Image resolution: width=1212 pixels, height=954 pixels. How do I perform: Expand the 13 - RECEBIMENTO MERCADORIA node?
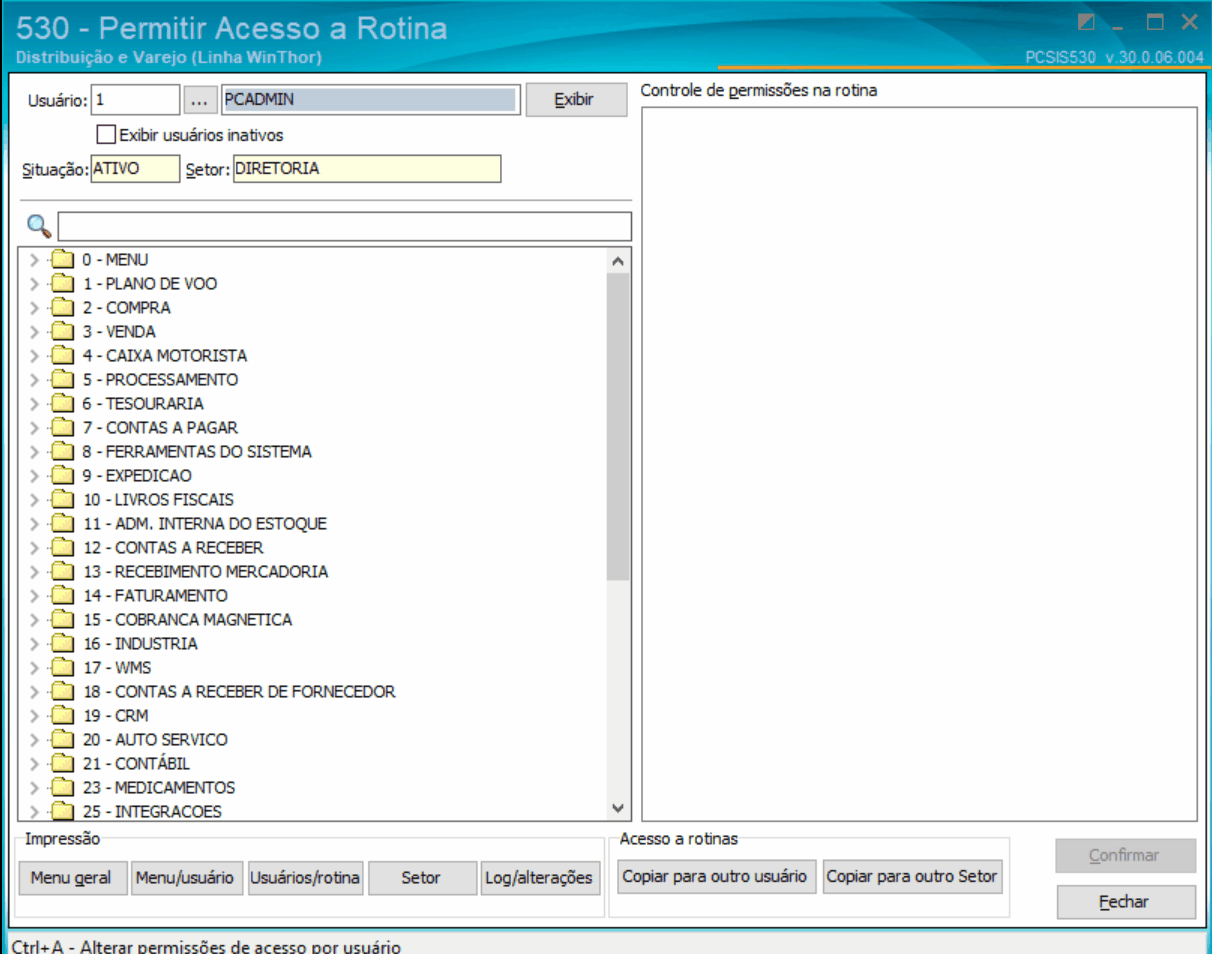click(x=35, y=572)
